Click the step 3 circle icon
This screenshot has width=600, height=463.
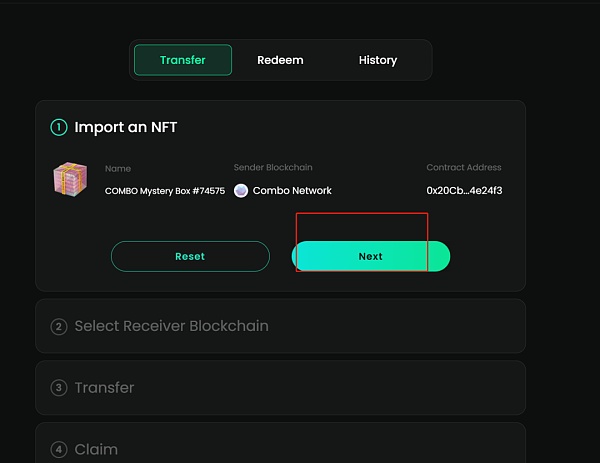[58, 388]
